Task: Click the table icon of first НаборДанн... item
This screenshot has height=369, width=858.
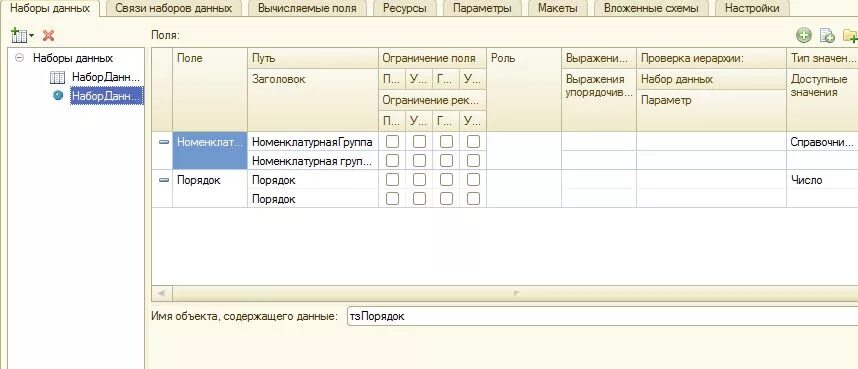Action: coord(57,77)
